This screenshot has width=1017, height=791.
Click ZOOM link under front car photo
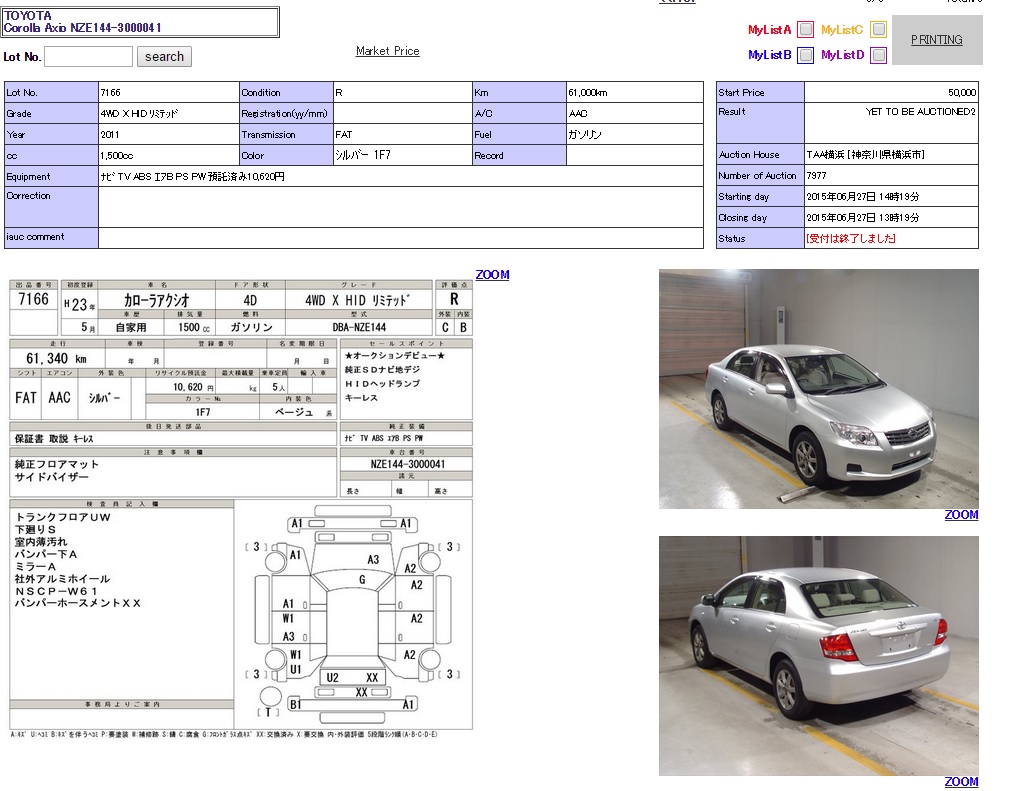961,515
